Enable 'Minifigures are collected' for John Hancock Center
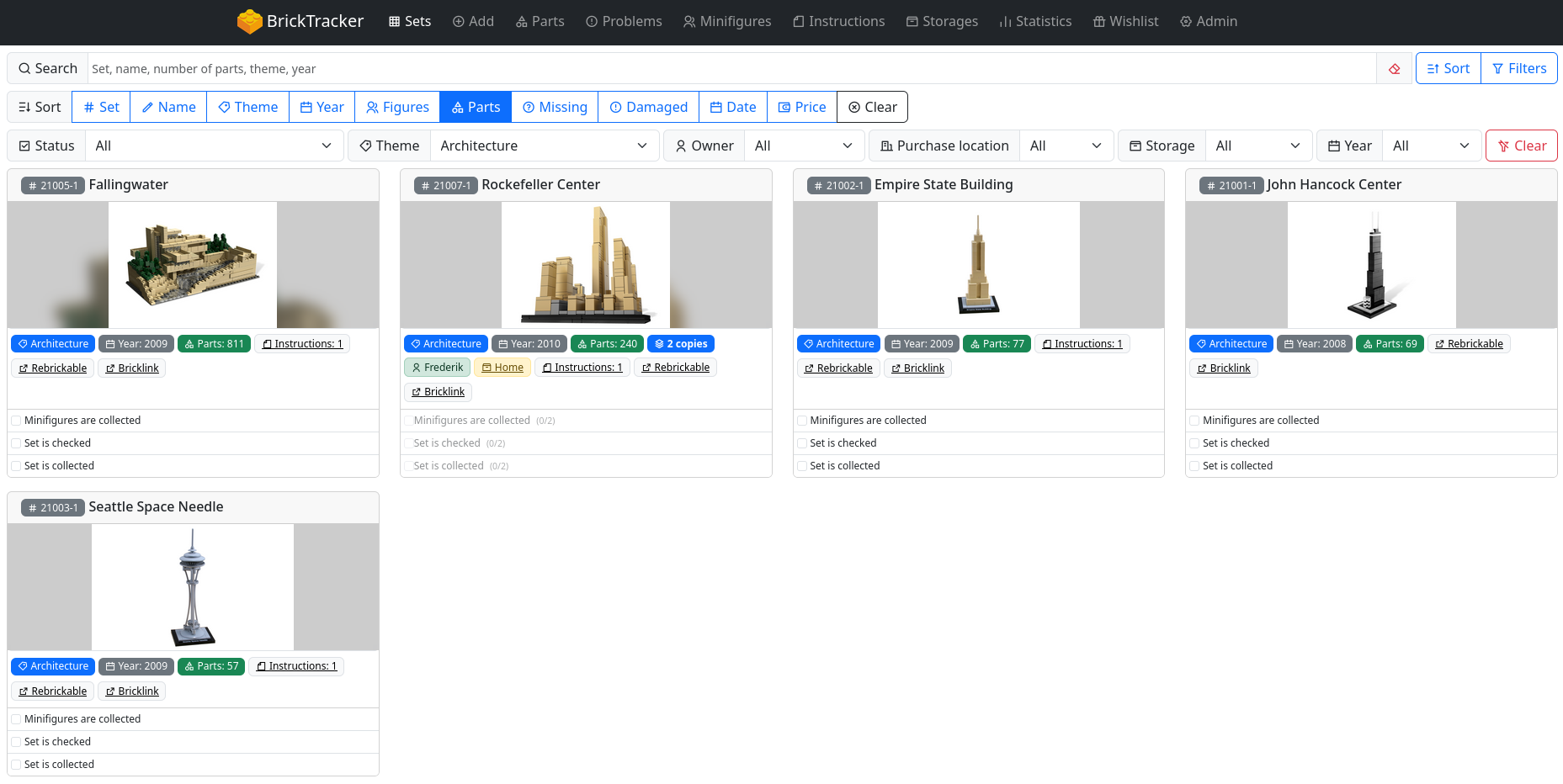 pos(1194,421)
